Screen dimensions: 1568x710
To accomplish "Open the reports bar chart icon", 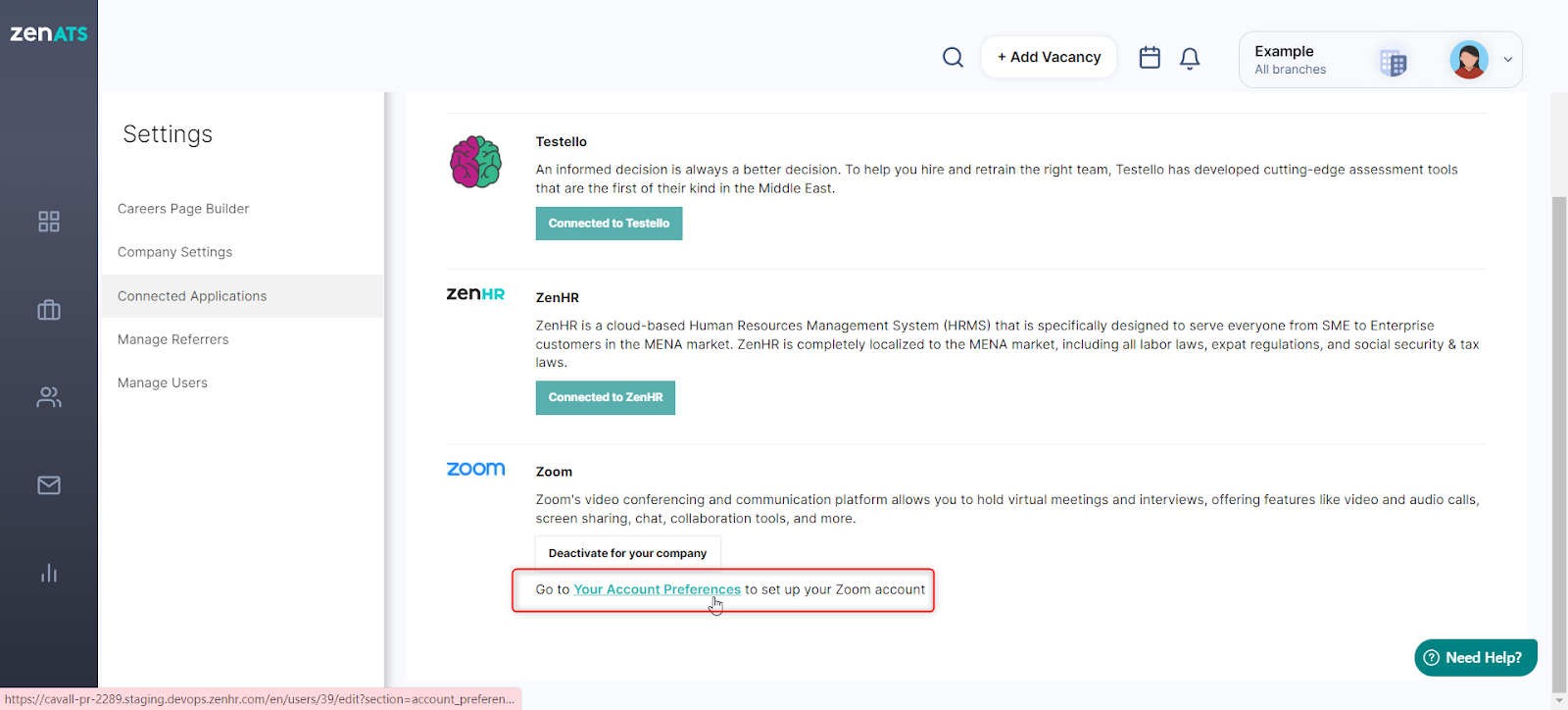I will point(49,573).
